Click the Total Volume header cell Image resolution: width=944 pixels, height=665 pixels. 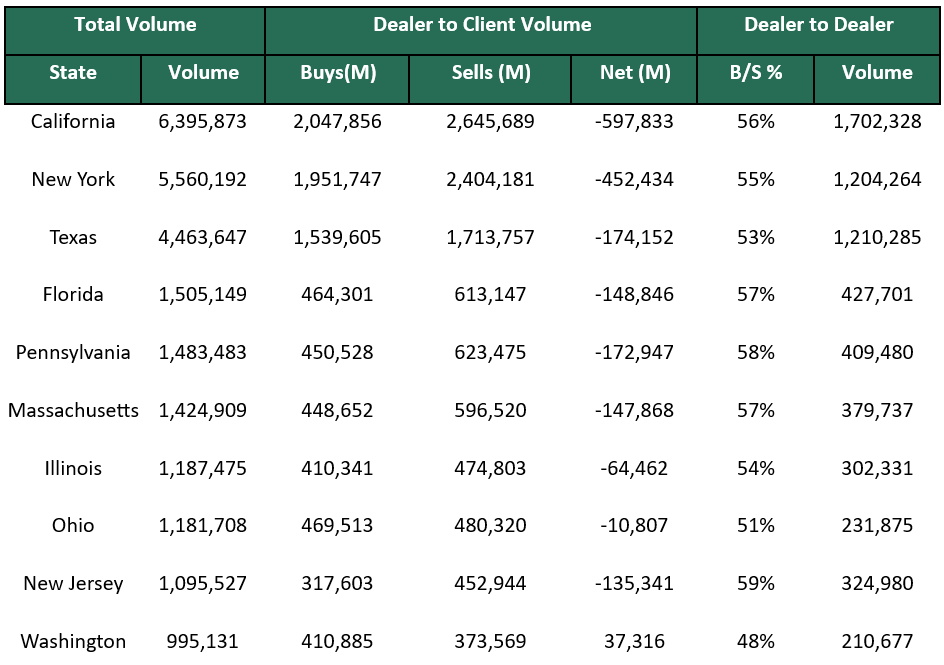click(x=135, y=25)
